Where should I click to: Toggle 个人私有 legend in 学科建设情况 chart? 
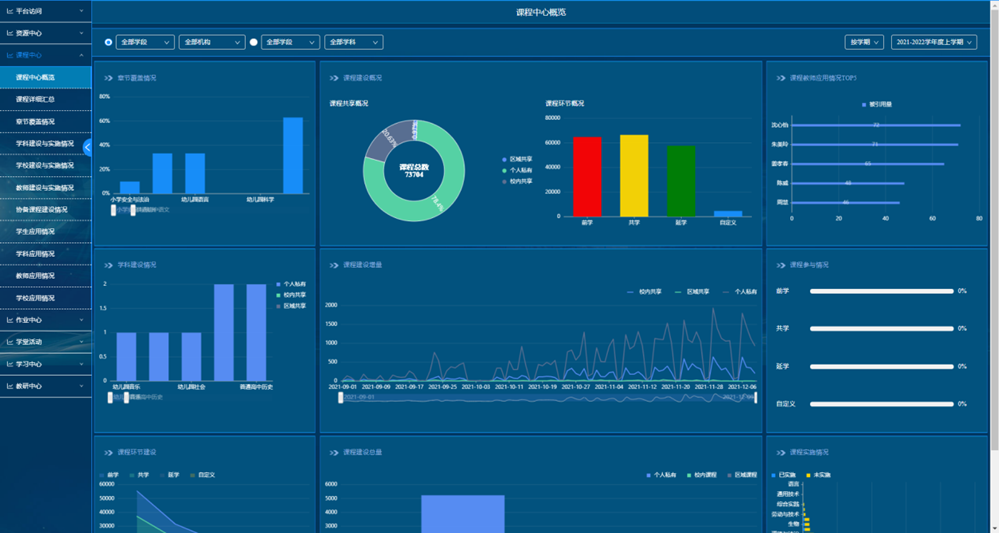click(x=291, y=284)
